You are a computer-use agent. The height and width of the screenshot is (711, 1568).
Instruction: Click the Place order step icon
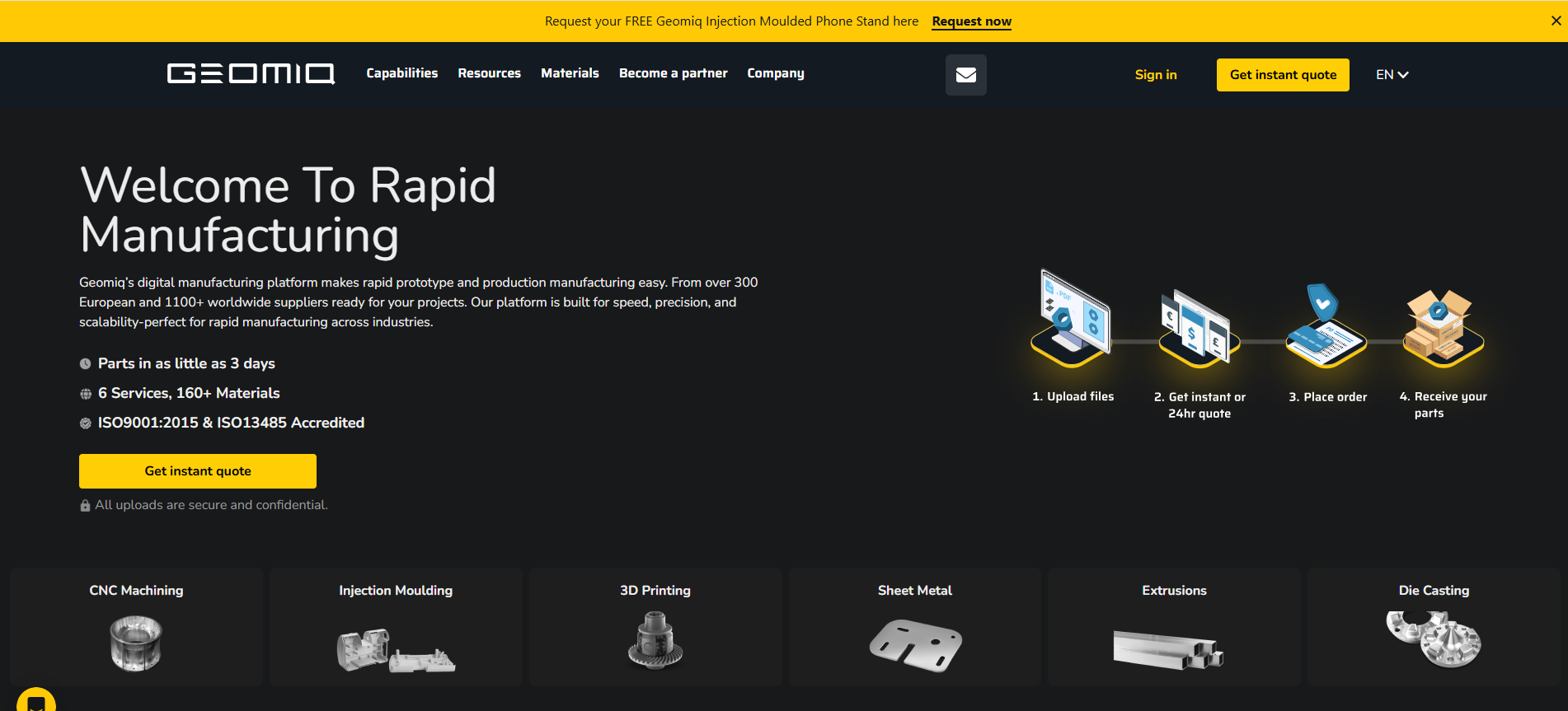coord(1326,326)
